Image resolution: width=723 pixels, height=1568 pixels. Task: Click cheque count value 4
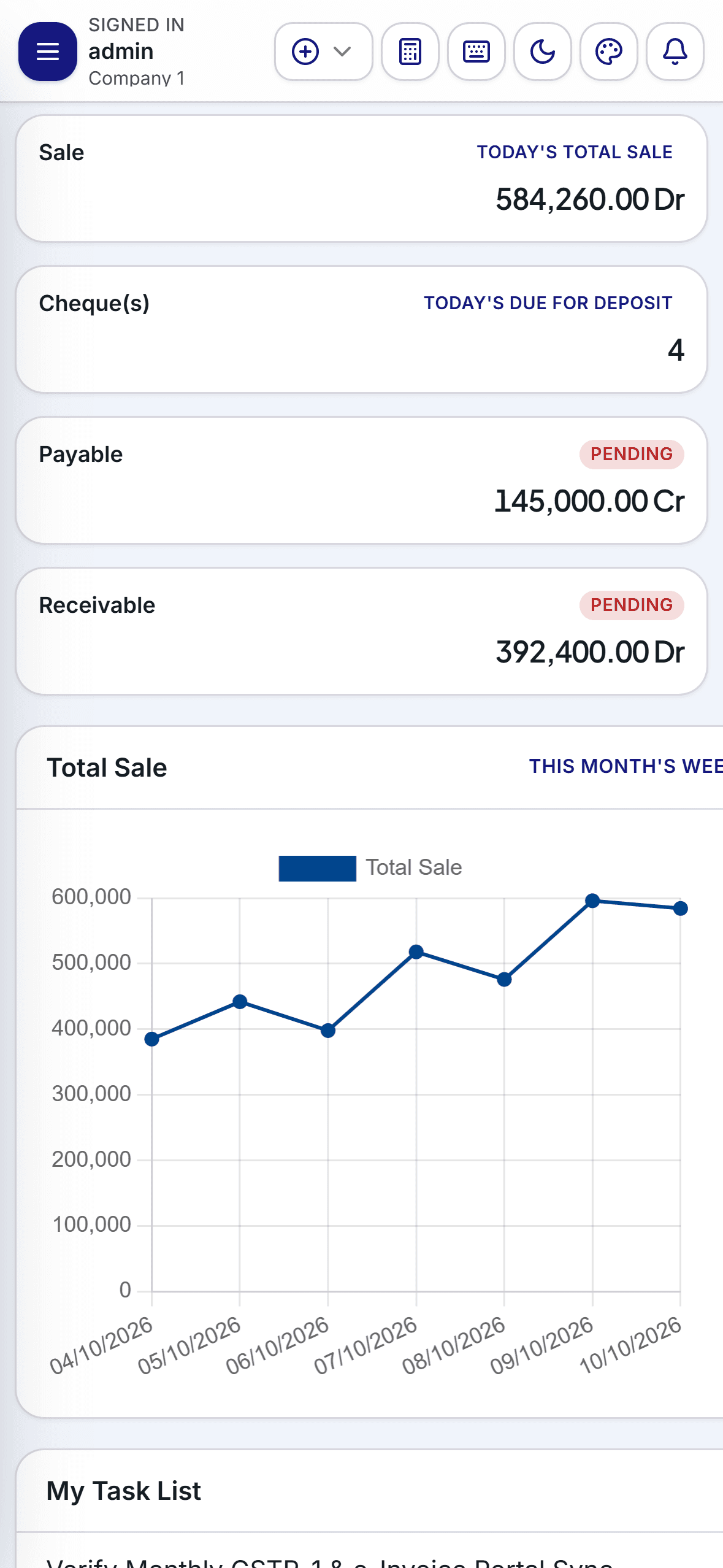[676, 350]
